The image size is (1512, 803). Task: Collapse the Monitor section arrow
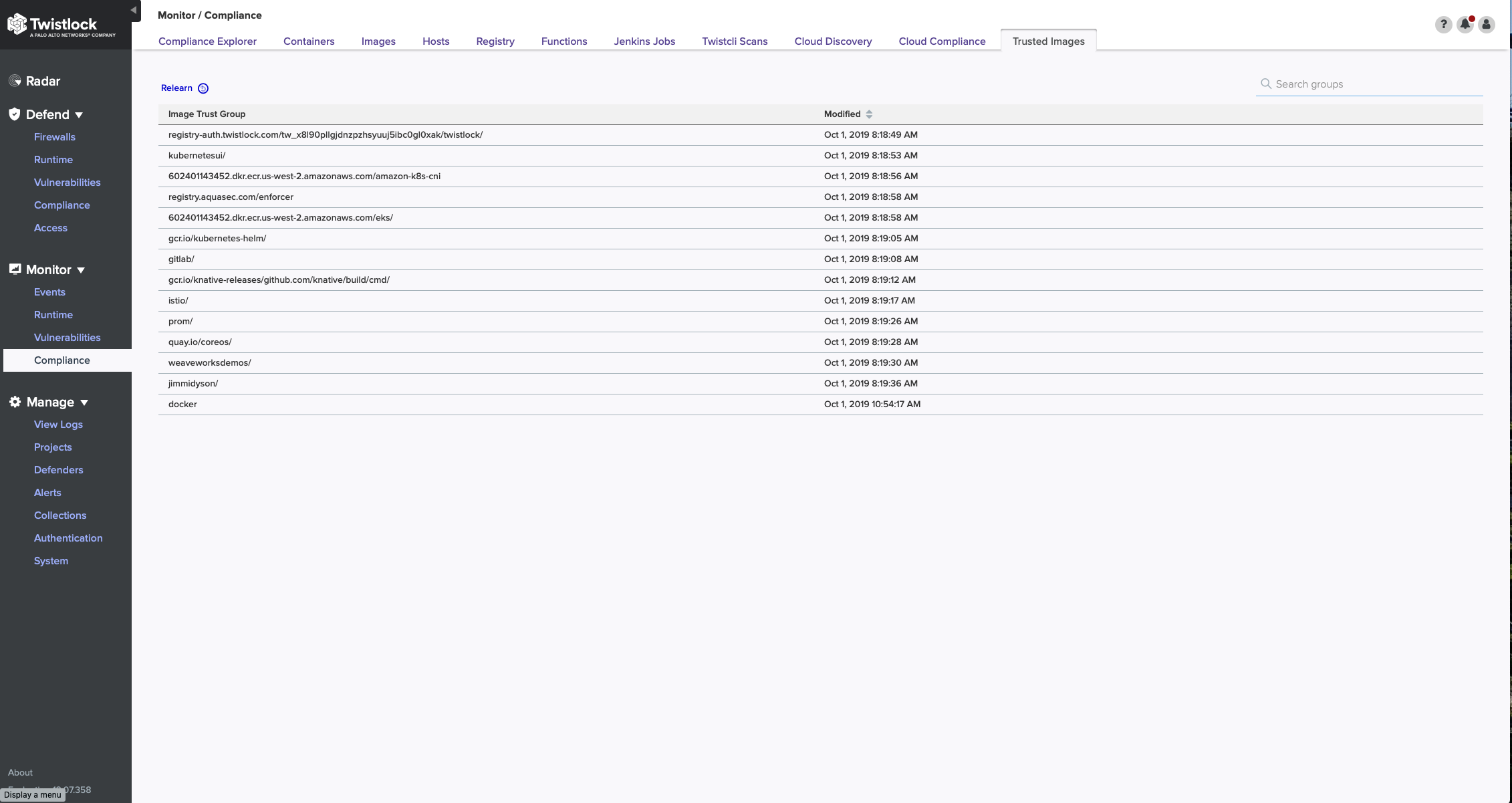(81, 270)
